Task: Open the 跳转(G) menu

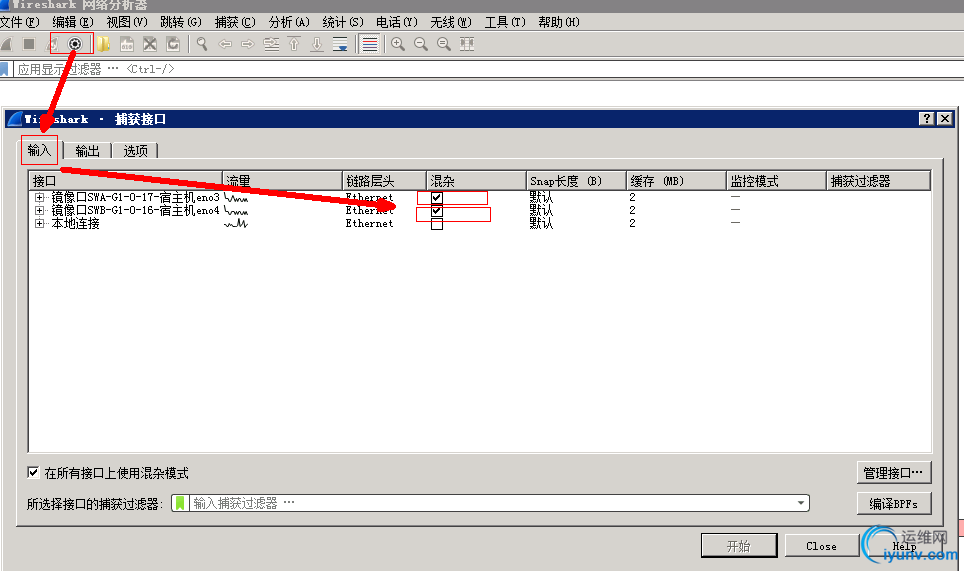Action: [x=181, y=22]
